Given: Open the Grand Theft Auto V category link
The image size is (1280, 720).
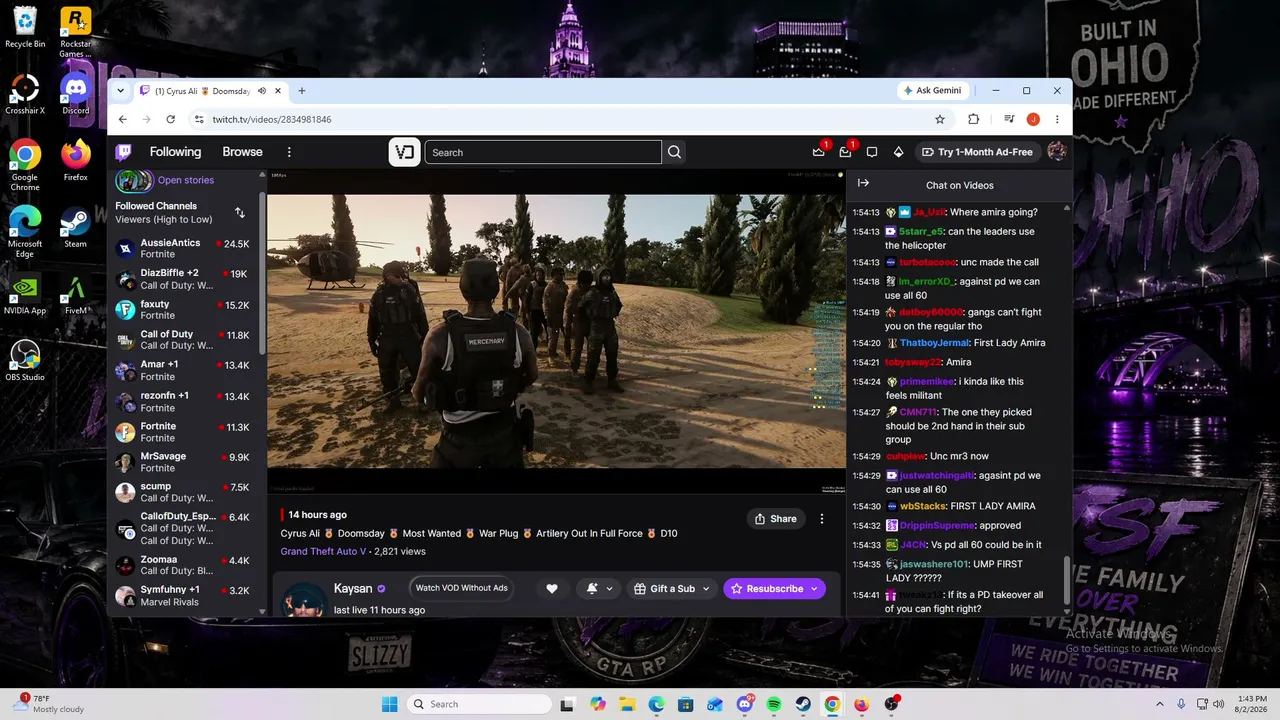Looking at the screenshot, I should 323,551.
